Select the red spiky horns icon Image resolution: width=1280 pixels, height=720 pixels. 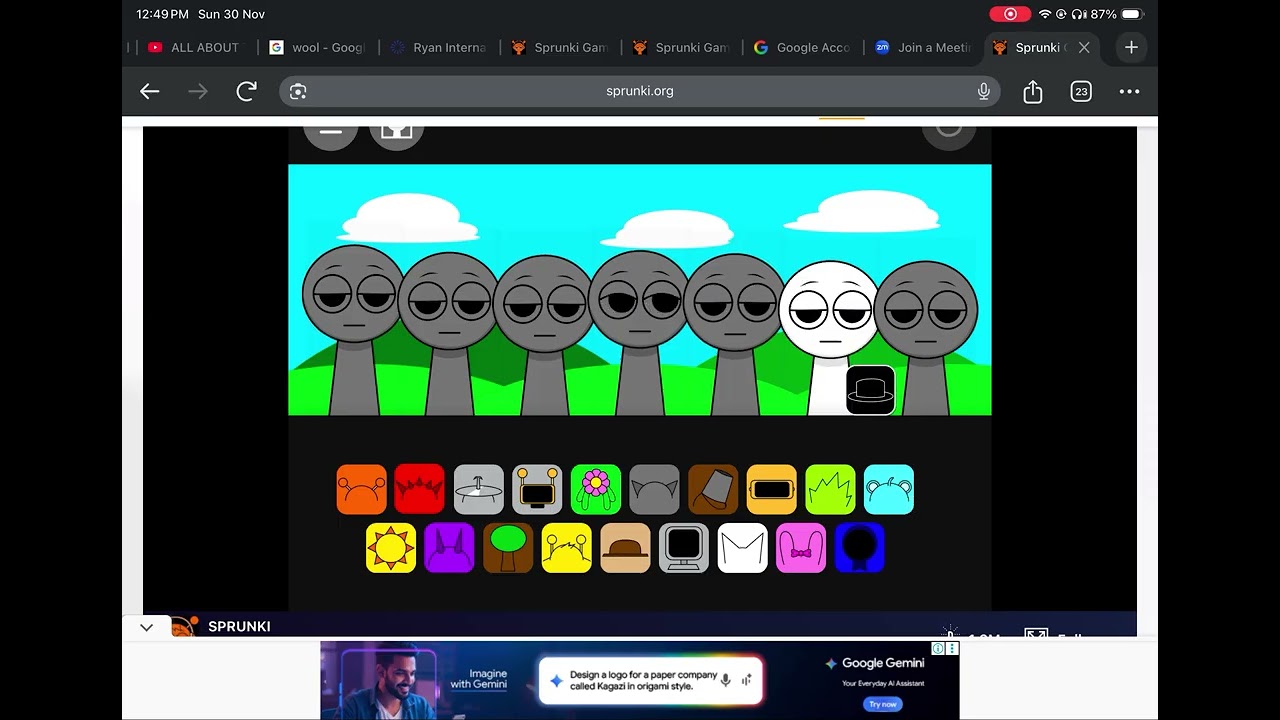[420, 490]
